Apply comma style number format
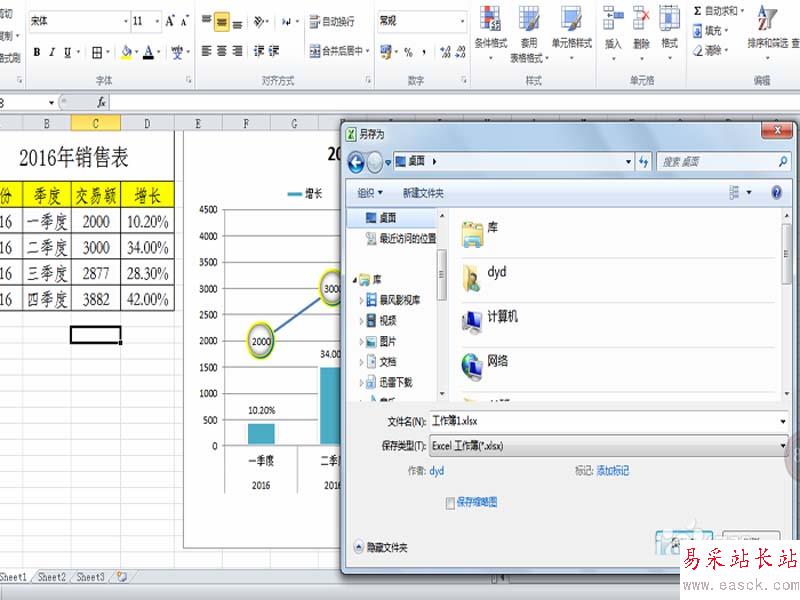 pos(423,52)
